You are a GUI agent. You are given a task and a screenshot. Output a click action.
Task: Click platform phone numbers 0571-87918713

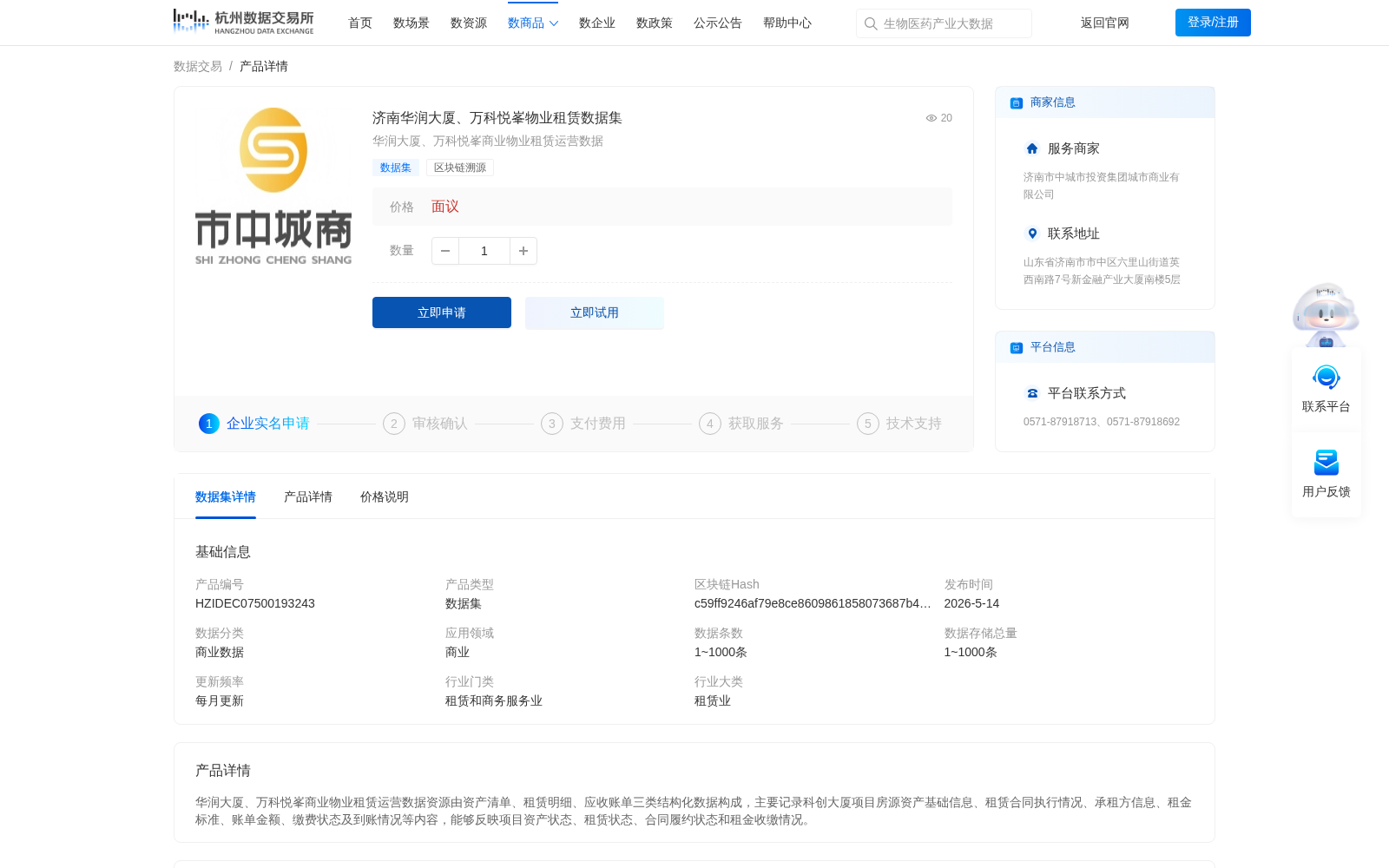(1102, 422)
